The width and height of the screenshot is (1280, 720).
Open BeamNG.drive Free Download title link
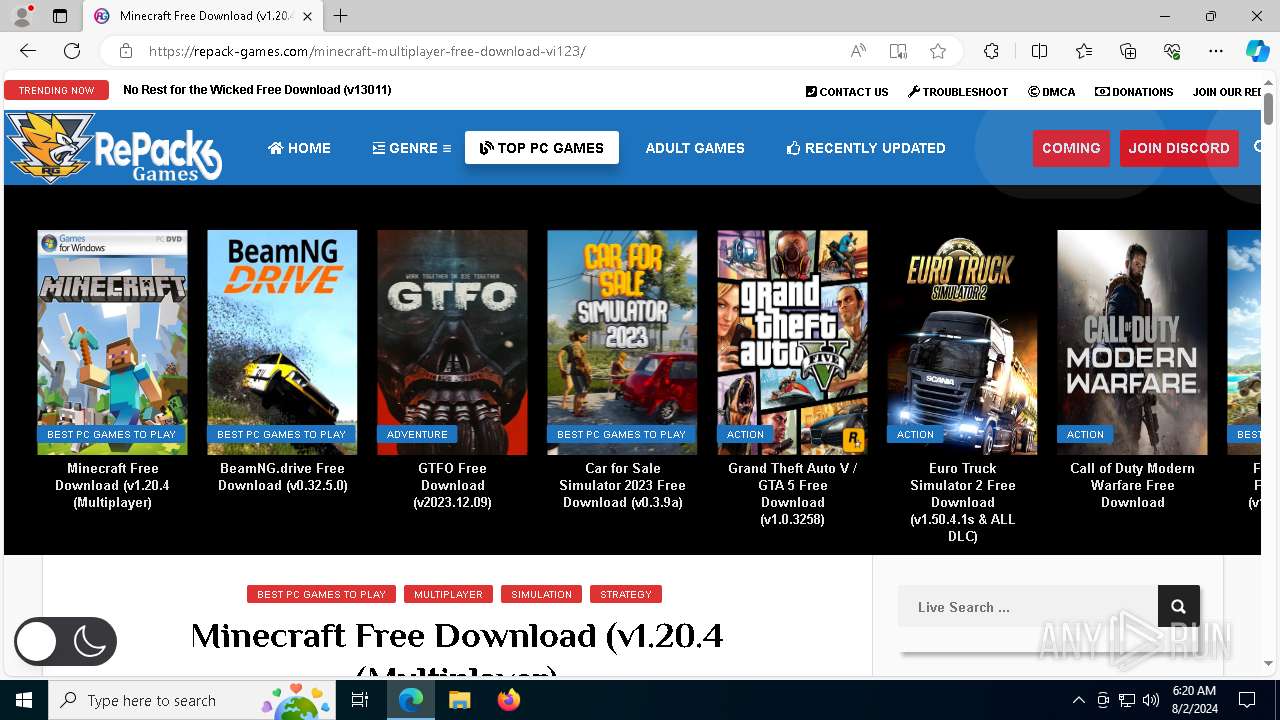(x=282, y=477)
